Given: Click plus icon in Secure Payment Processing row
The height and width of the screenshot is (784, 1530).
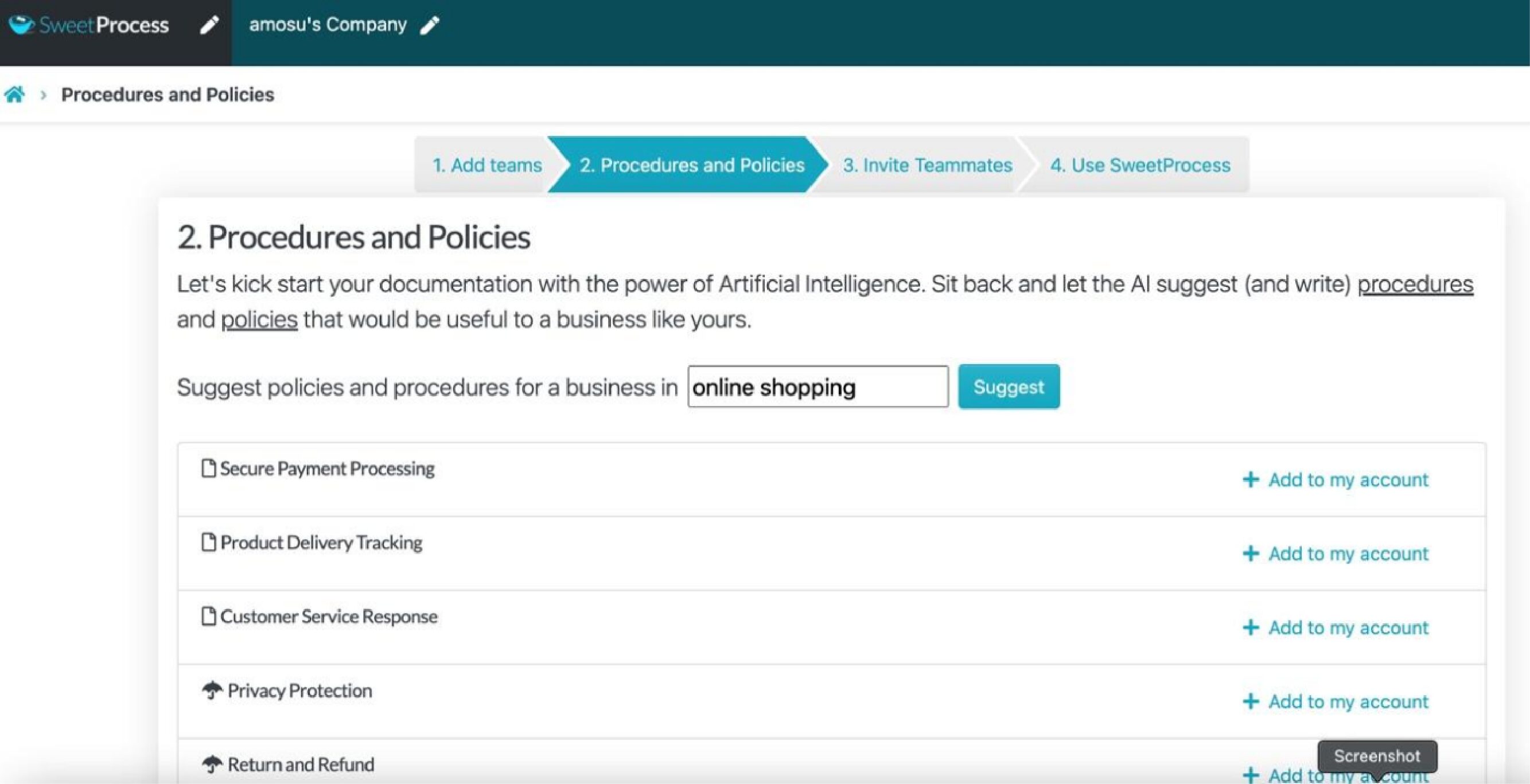Looking at the screenshot, I should coord(1251,479).
